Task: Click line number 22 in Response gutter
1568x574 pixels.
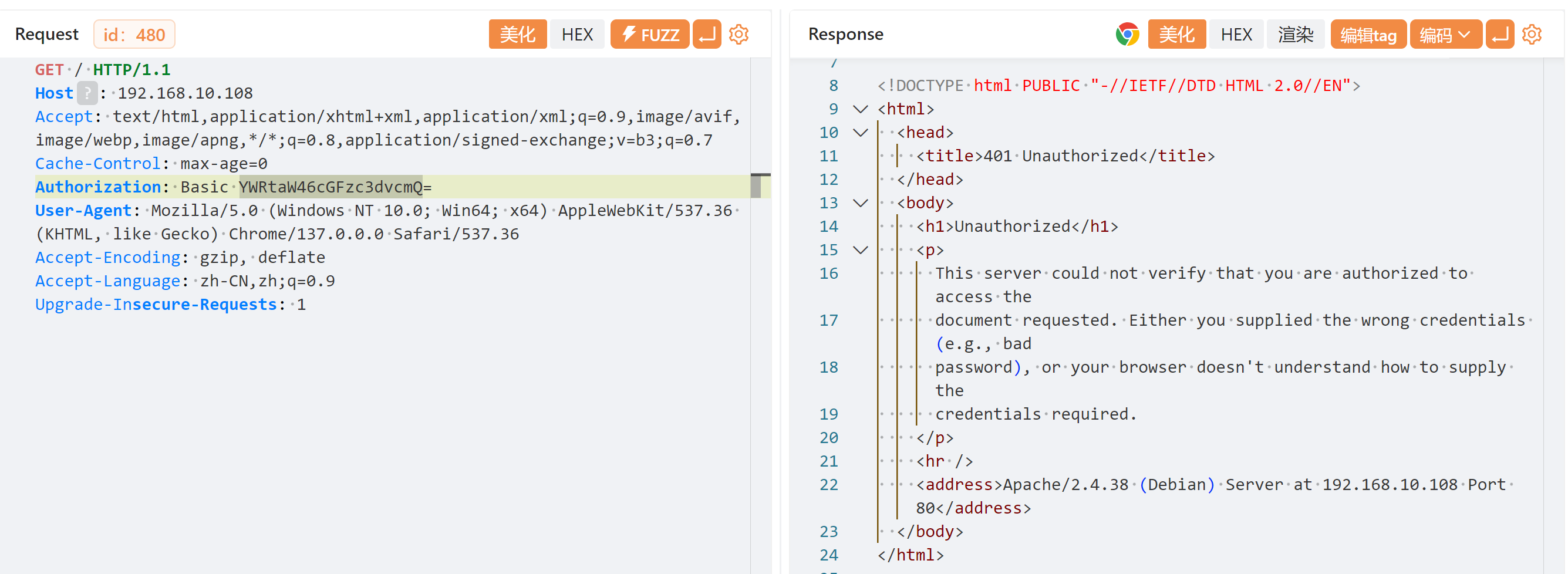Action: pos(828,485)
